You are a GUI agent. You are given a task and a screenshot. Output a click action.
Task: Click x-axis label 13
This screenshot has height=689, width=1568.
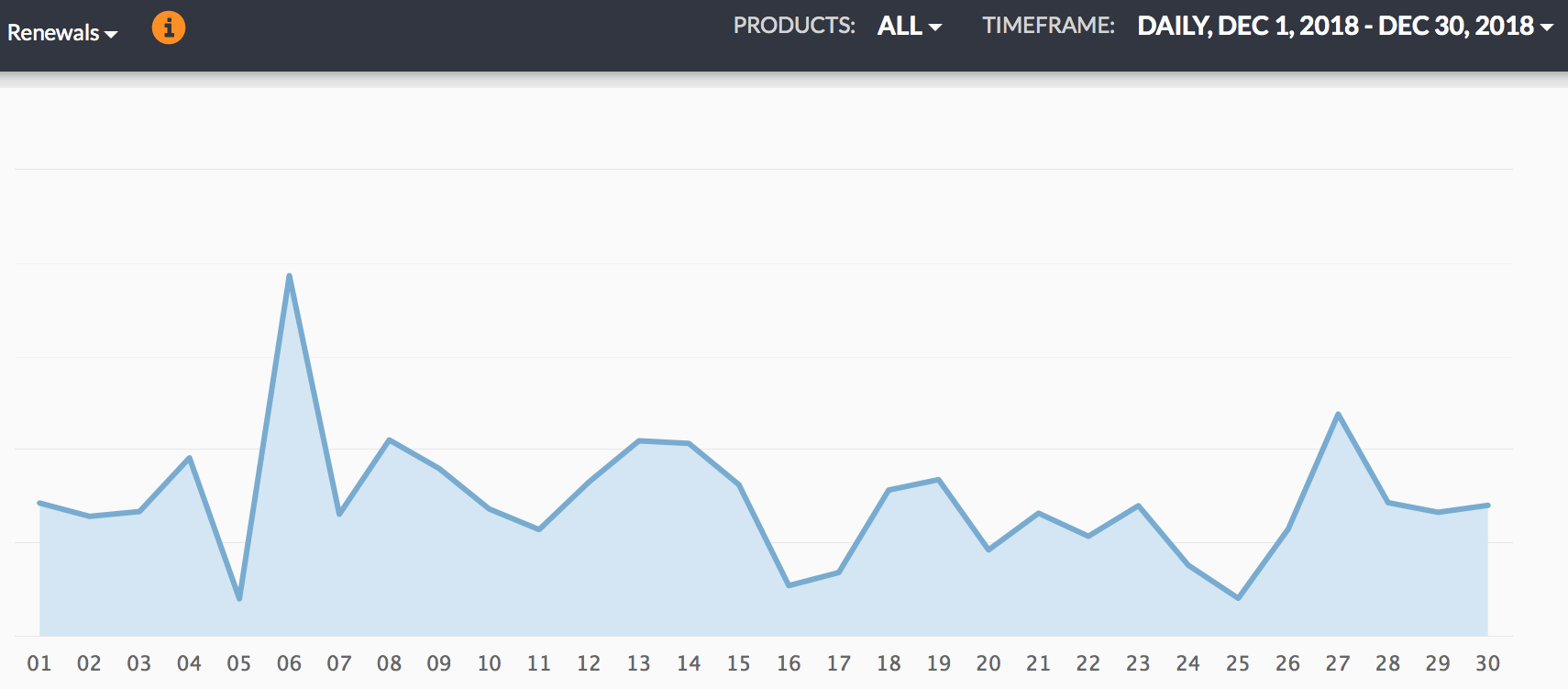coord(638,663)
